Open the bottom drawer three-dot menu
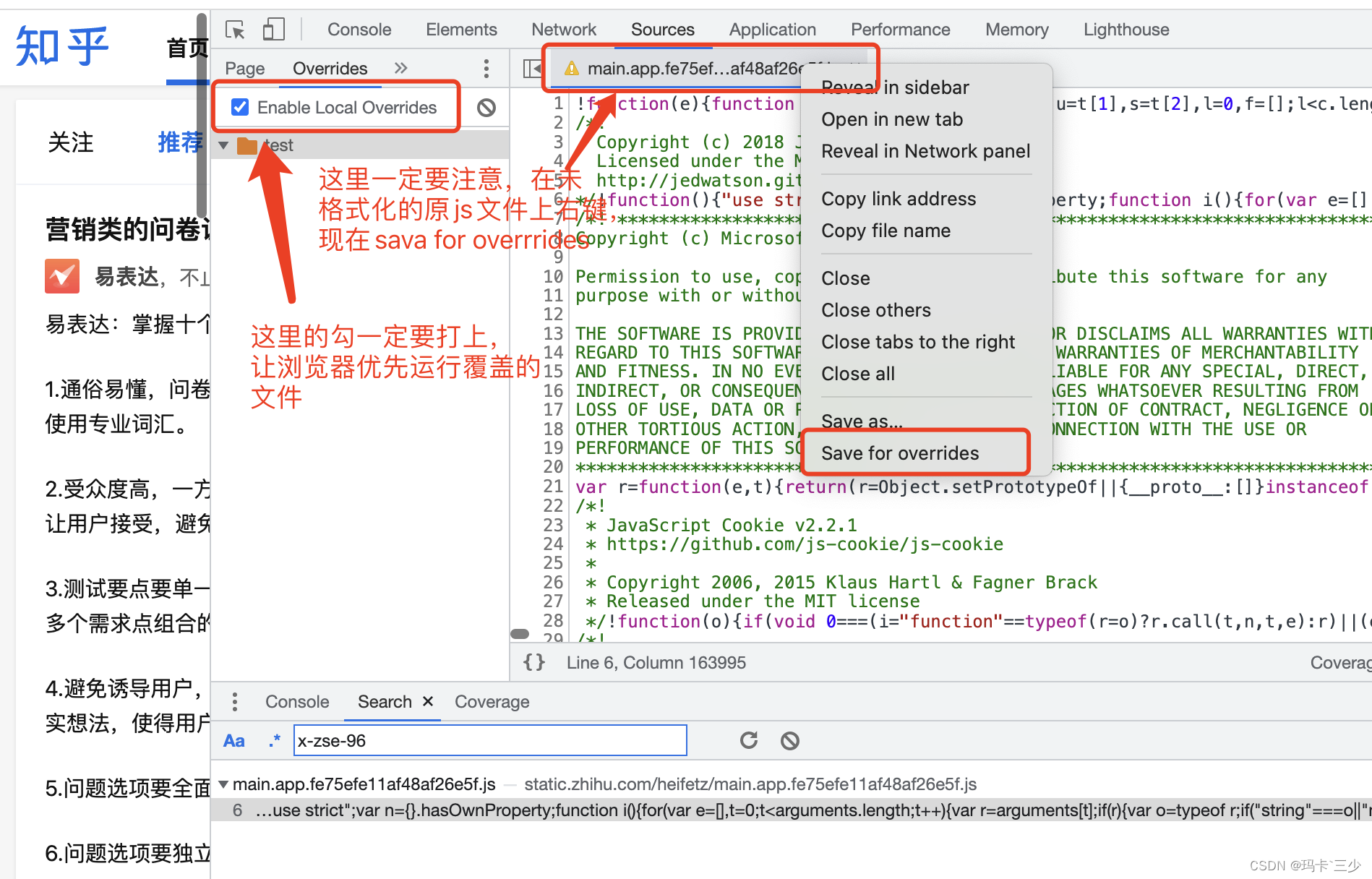The height and width of the screenshot is (879, 1372). [235, 702]
